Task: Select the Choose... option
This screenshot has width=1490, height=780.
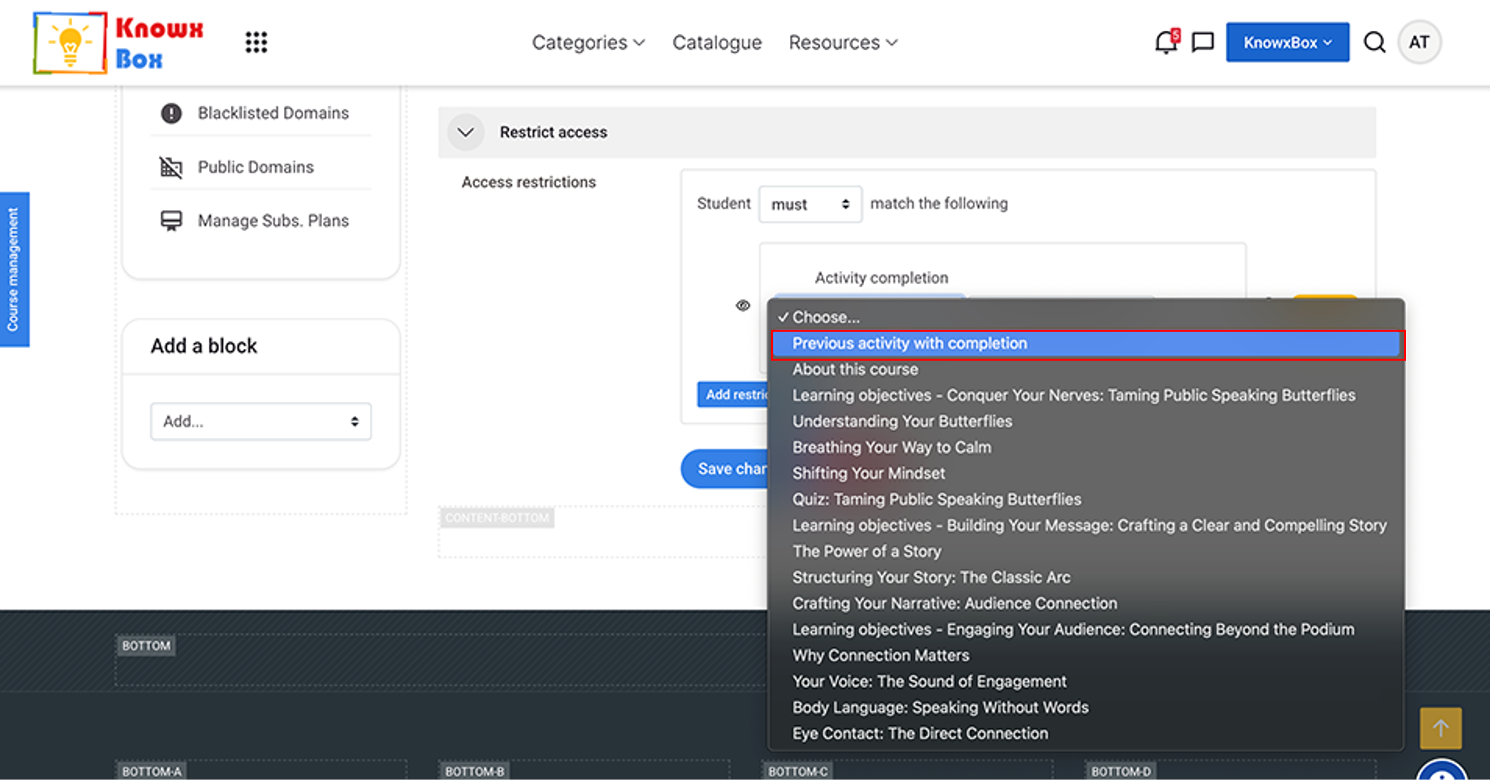Action: (x=1086, y=317)
